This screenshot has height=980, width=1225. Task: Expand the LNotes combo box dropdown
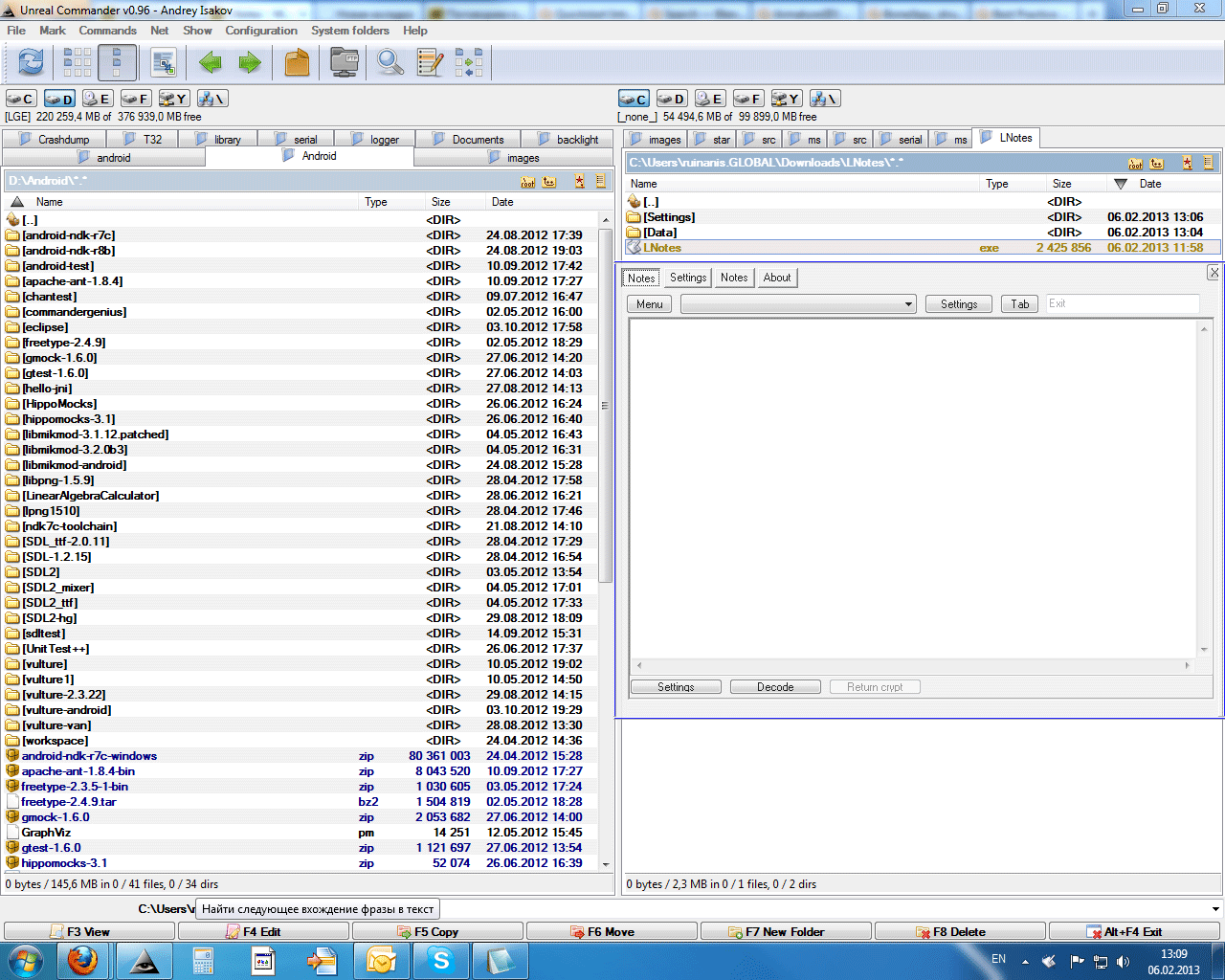pos(908,304)
